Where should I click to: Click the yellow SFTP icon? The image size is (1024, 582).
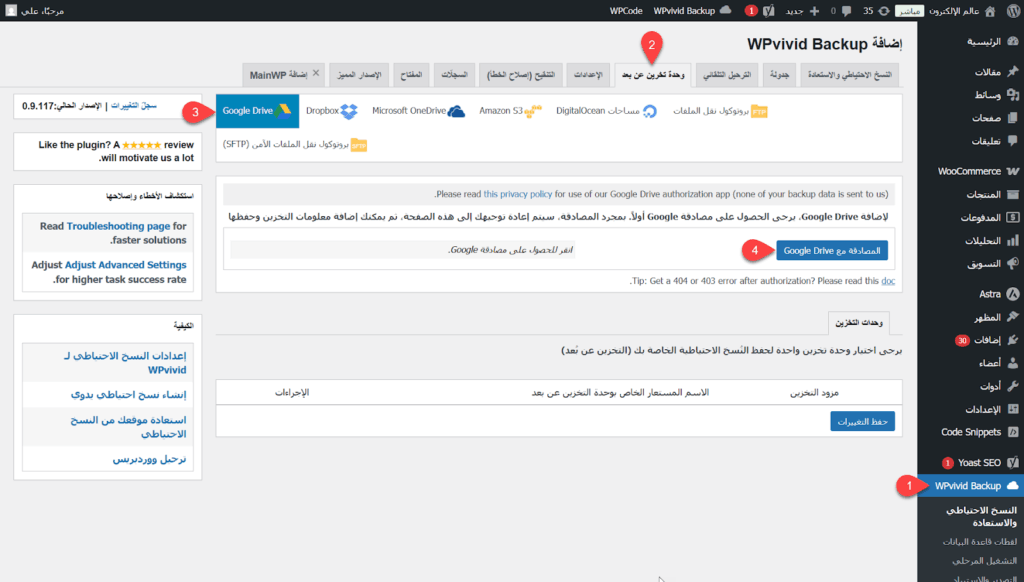tap(359, 145)
